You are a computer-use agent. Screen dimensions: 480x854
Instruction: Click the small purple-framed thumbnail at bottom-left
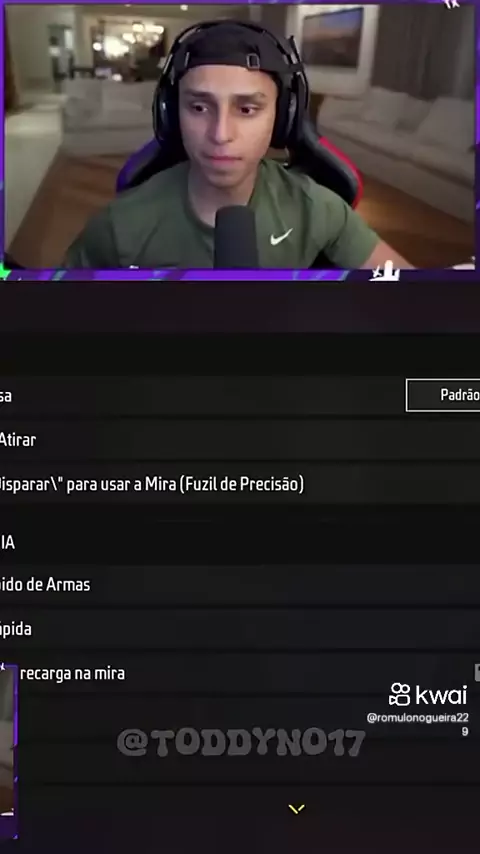(x=8, y=752)
